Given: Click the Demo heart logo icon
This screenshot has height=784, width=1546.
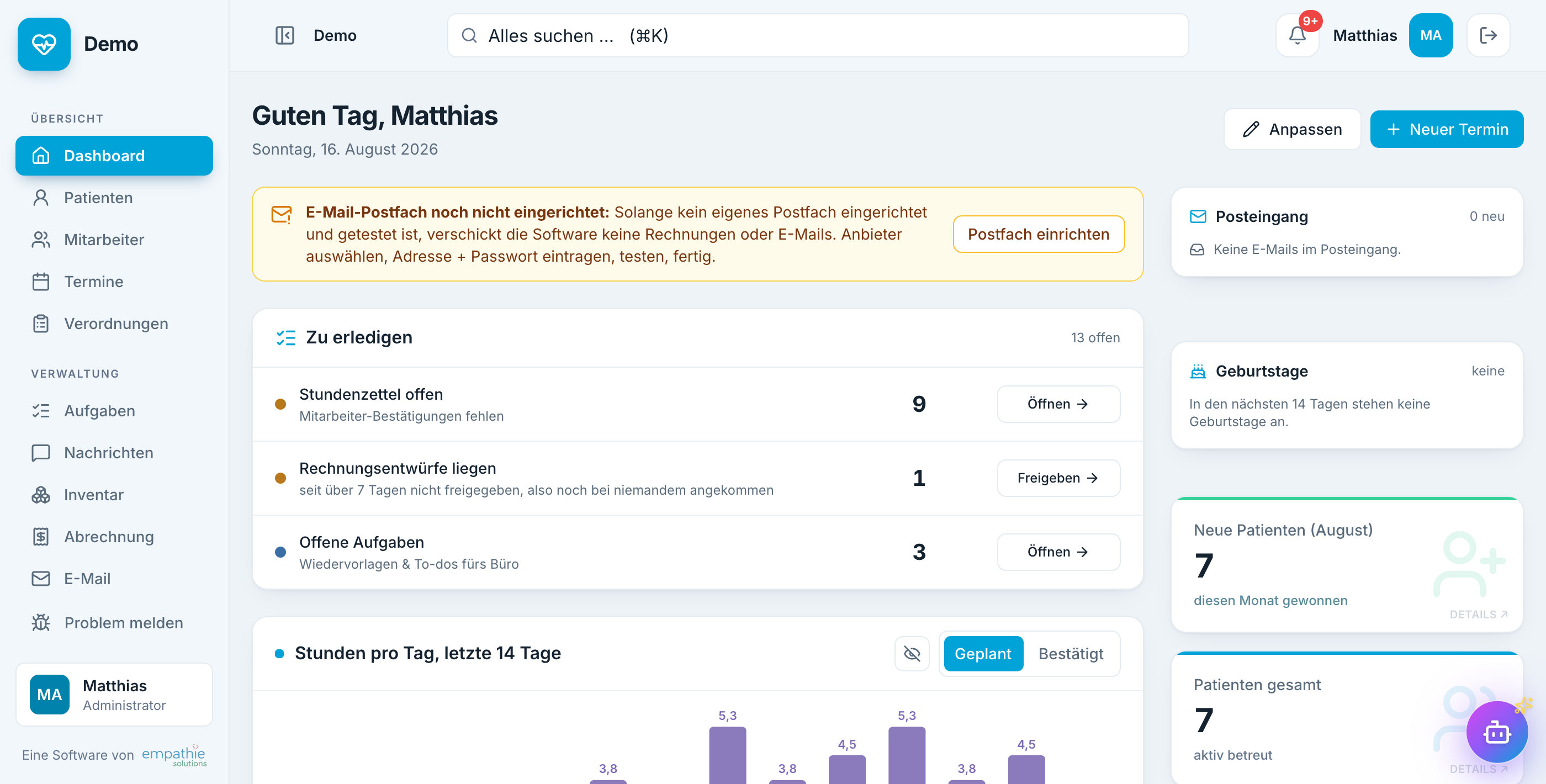Looking at the screenshot, I should (x=44, y=44).
